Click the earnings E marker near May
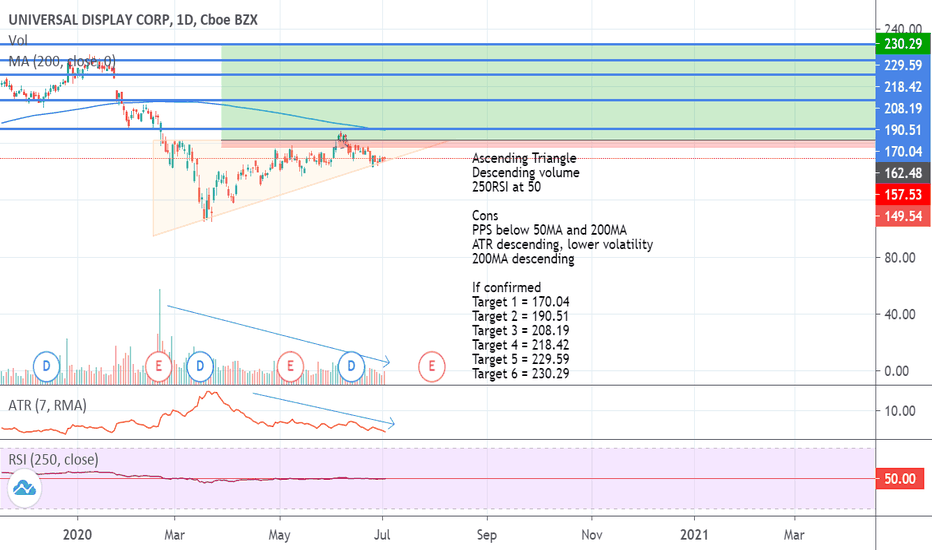 pos(290,366)
